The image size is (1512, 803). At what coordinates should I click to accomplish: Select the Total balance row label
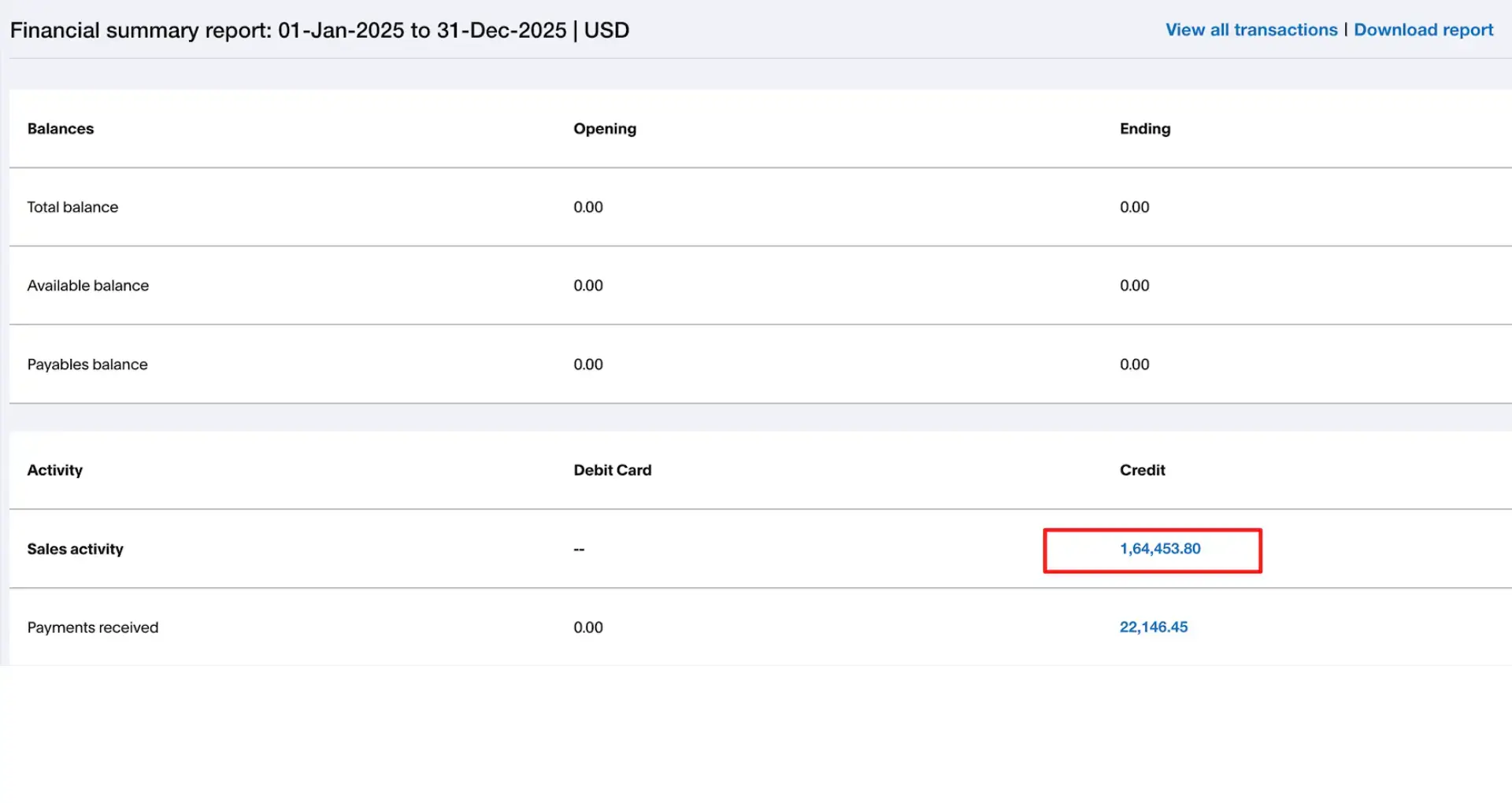pos(72,207)
